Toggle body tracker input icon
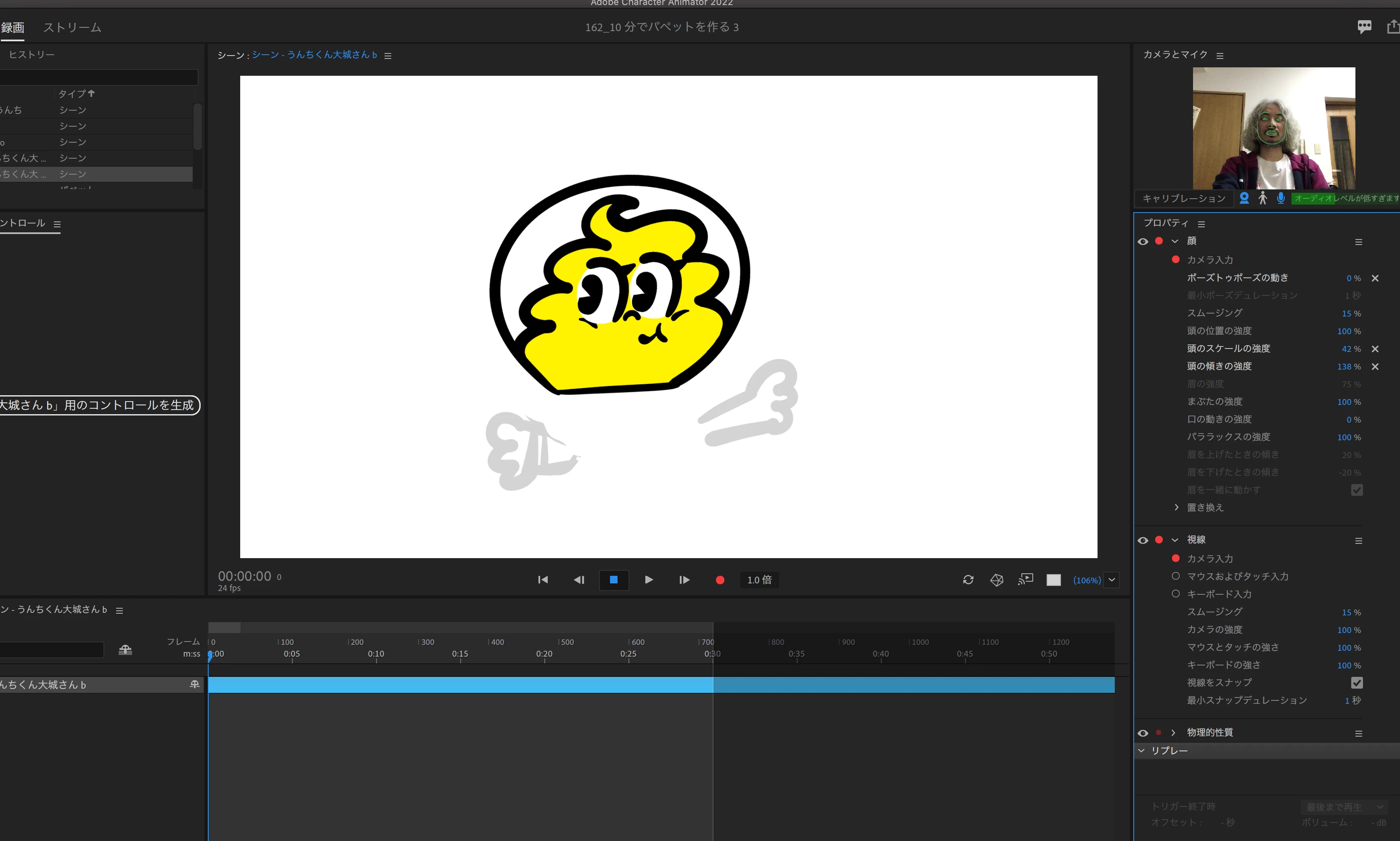 (x=1262, y=198)
